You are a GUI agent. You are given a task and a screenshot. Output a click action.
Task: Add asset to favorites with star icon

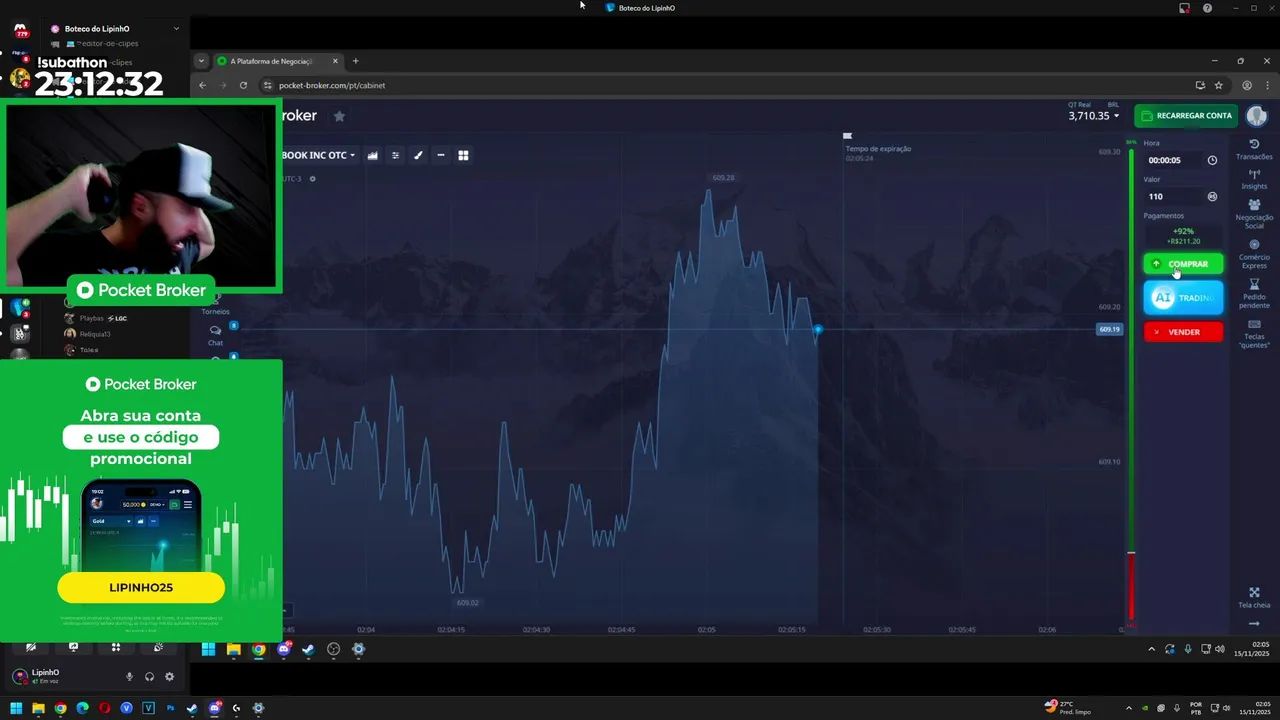coord(339,116)
